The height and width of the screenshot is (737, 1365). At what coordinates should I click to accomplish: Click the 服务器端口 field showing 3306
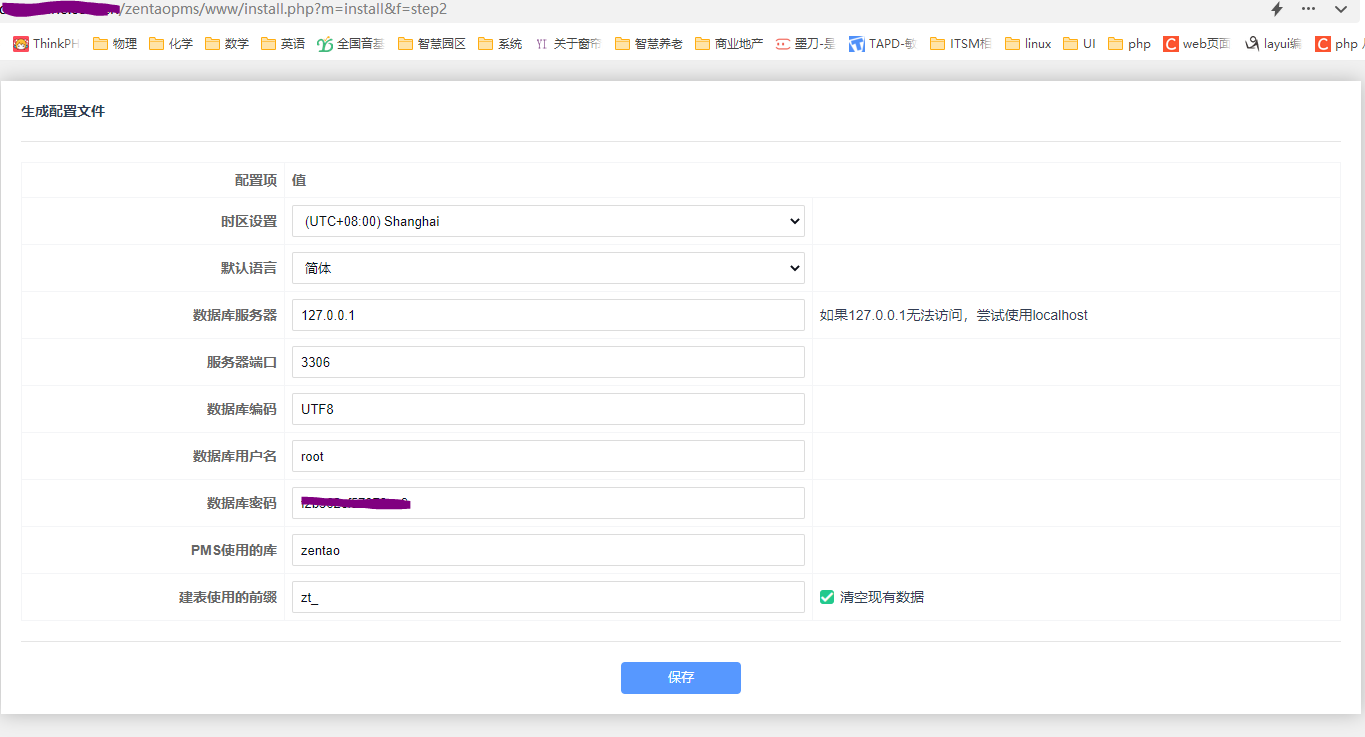tap(548, 362)
